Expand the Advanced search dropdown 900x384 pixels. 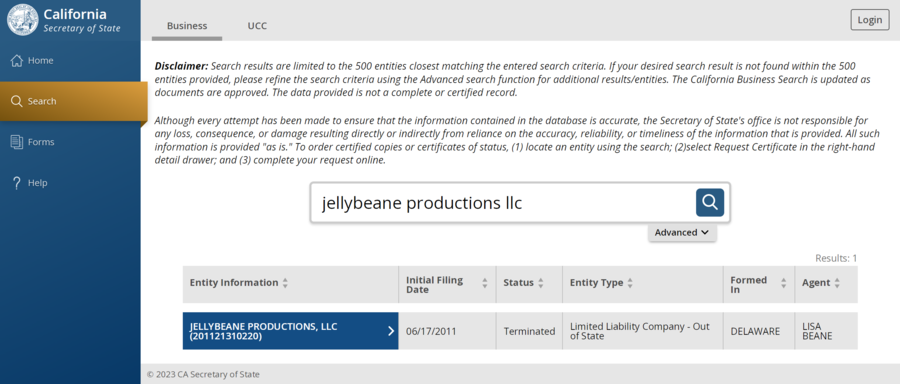(682, 232)
